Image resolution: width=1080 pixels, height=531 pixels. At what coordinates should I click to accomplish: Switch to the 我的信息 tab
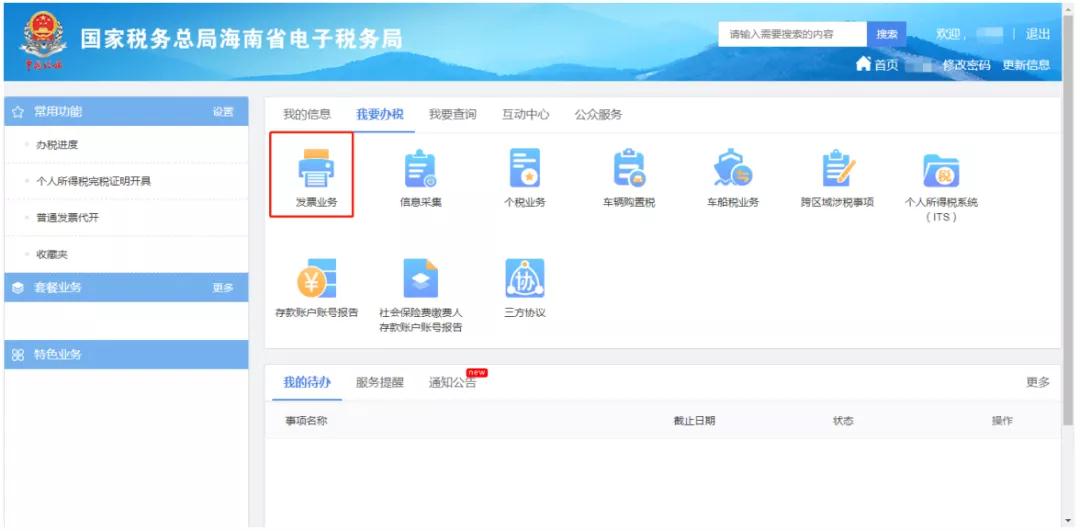click(x=307, y=114)
